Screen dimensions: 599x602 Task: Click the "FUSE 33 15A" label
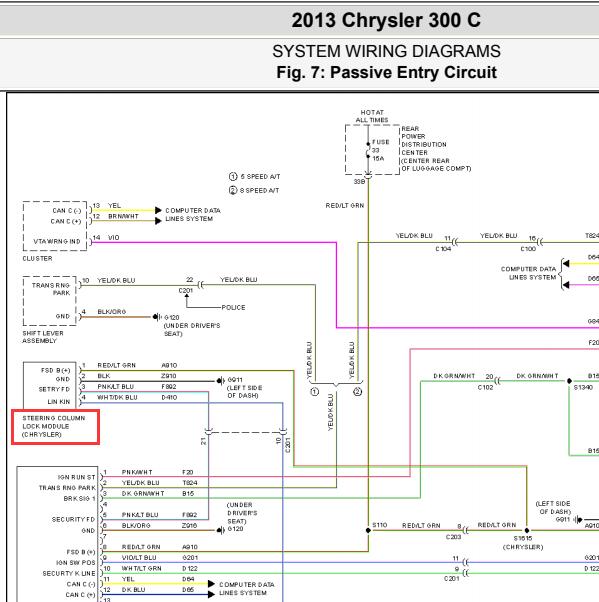click(380, 150)
